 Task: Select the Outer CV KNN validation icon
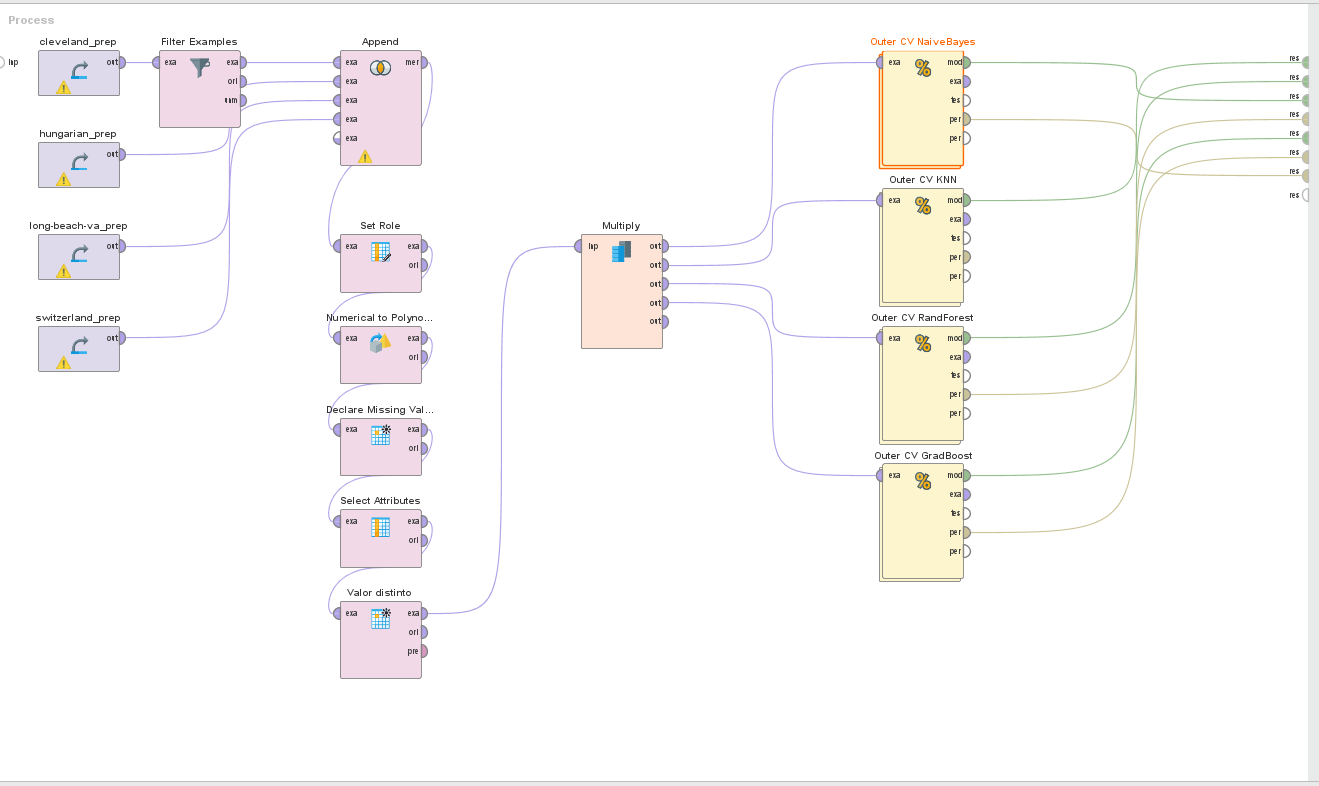[922, 206]
